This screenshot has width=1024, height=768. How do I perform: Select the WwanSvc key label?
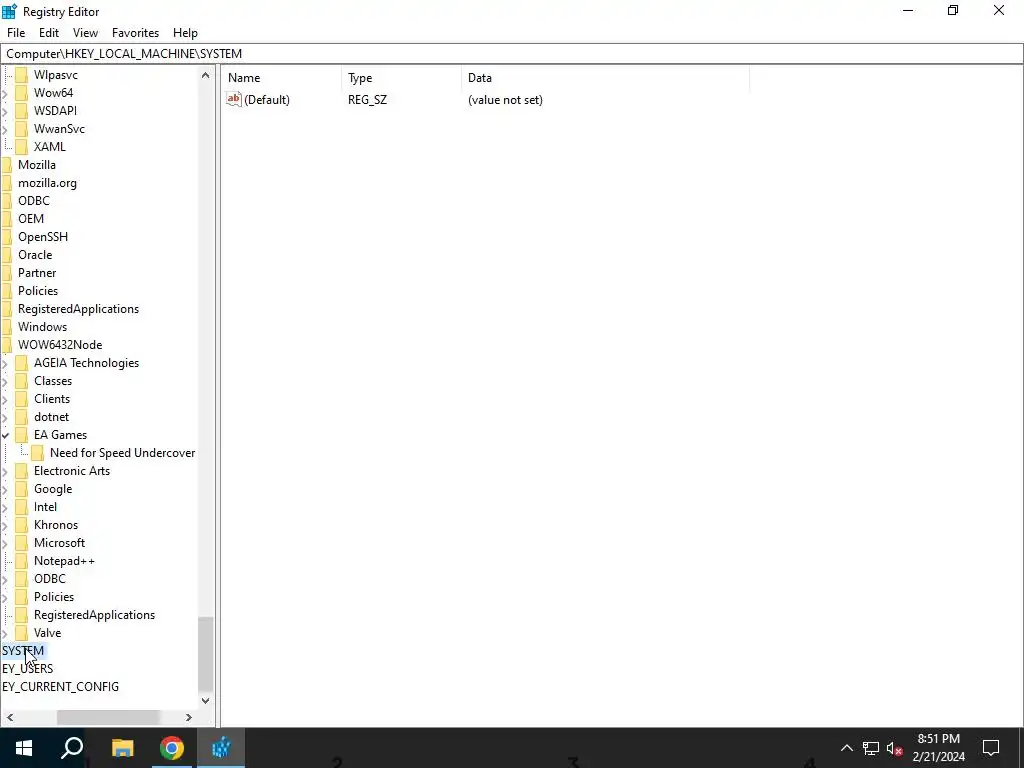[x=59, y=129]
